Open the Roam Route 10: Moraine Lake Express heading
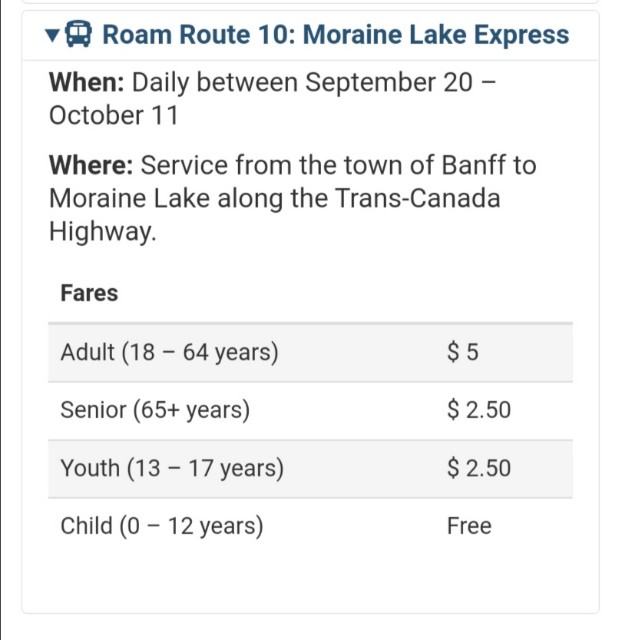This screenshot has width=622, height=640. [335, 34]
